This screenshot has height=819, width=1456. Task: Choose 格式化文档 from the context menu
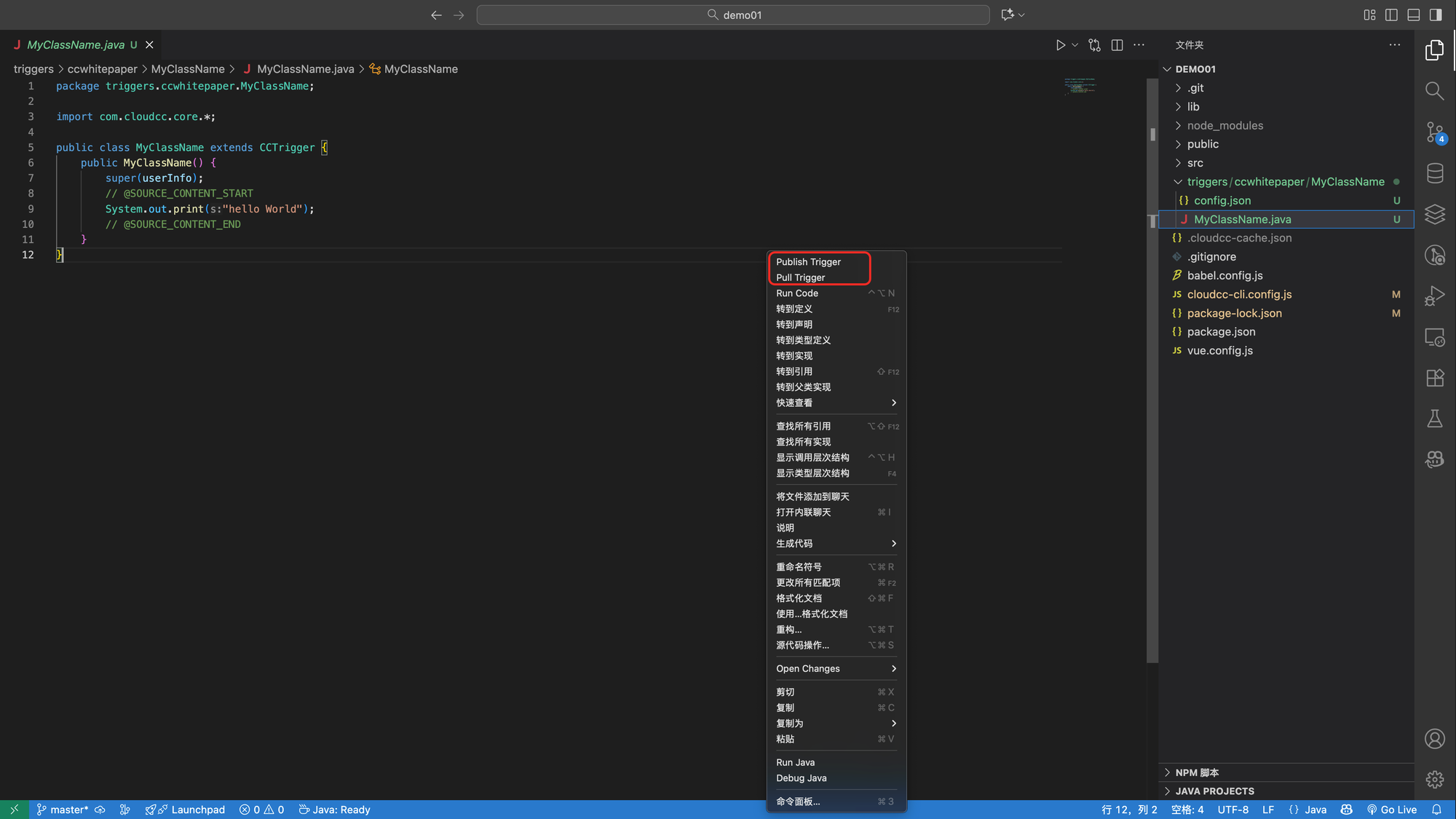(x=799, y=598)
